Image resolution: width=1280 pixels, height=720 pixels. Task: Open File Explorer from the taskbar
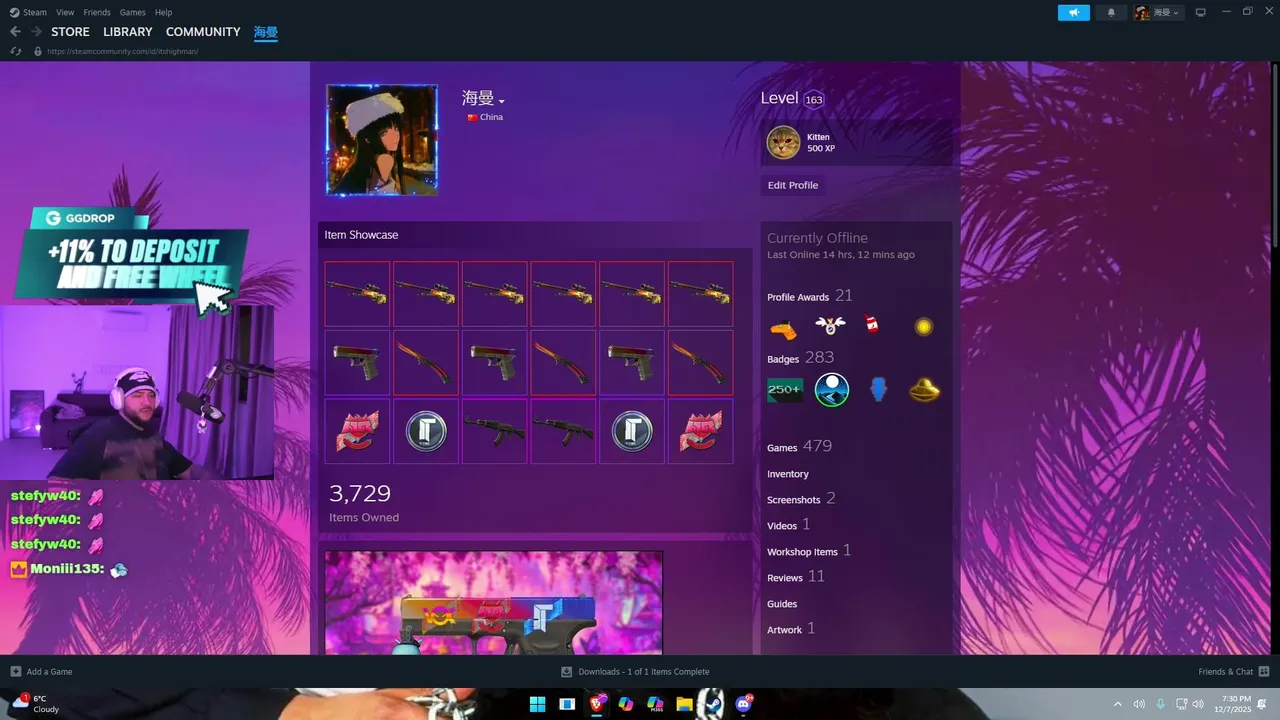tap(684, 704)
